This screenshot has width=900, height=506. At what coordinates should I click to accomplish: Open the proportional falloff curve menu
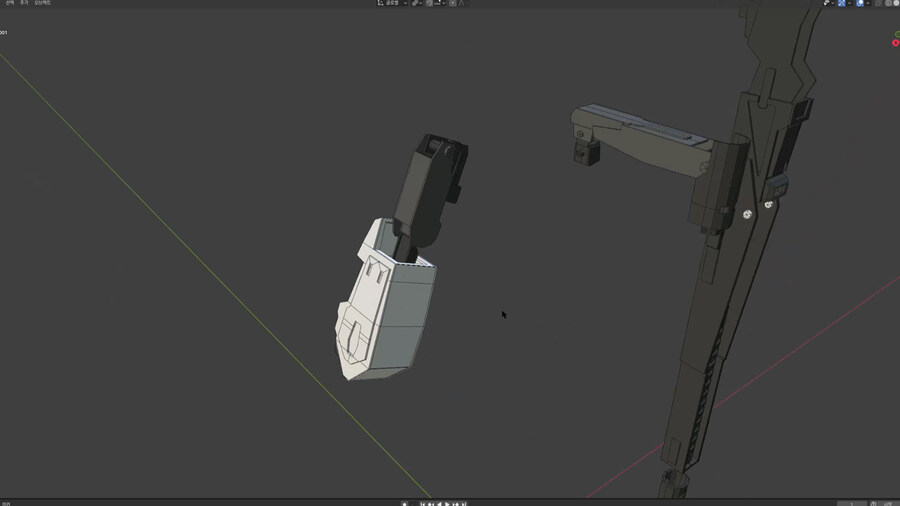[x=462, y=3]
